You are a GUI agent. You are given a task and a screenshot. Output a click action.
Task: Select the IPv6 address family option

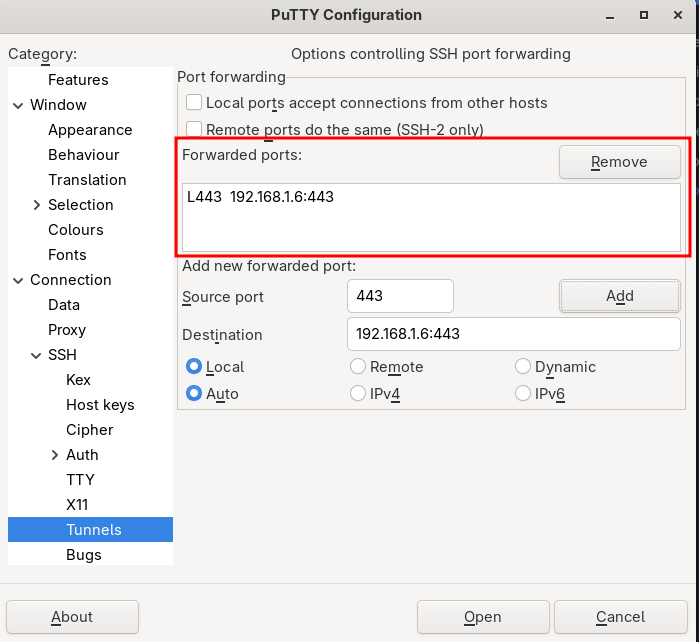pos(523,393)
